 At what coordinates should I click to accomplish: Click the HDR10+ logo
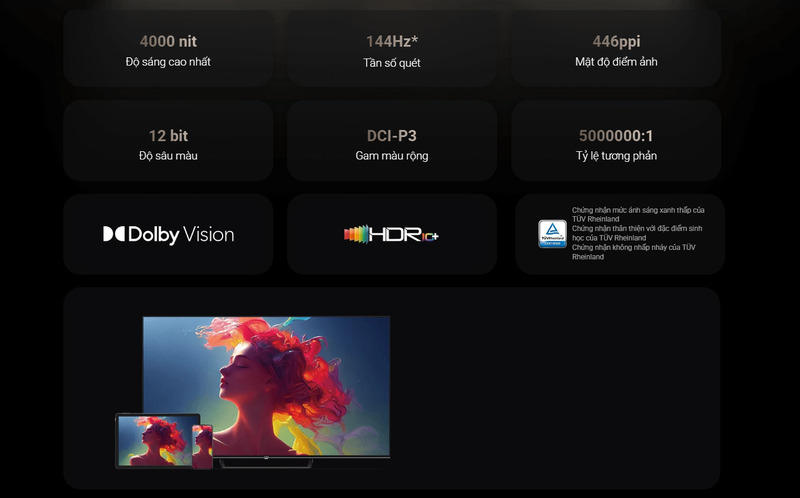point(391,234)
